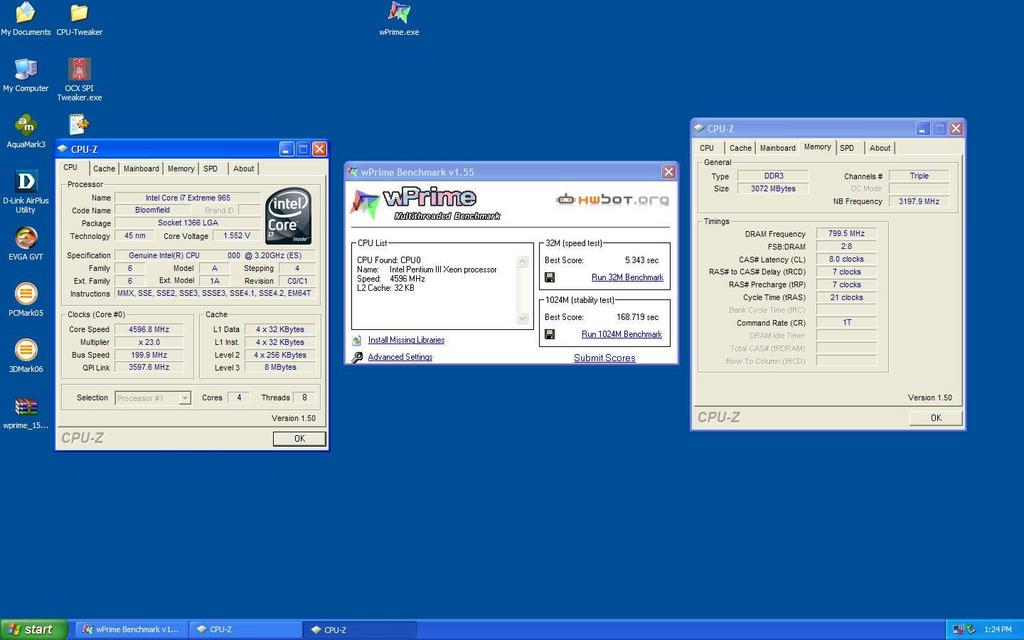The image size is (1024, 640).
Task: Click OK in the CPU-Z processor window
Action: pos(300,439)
